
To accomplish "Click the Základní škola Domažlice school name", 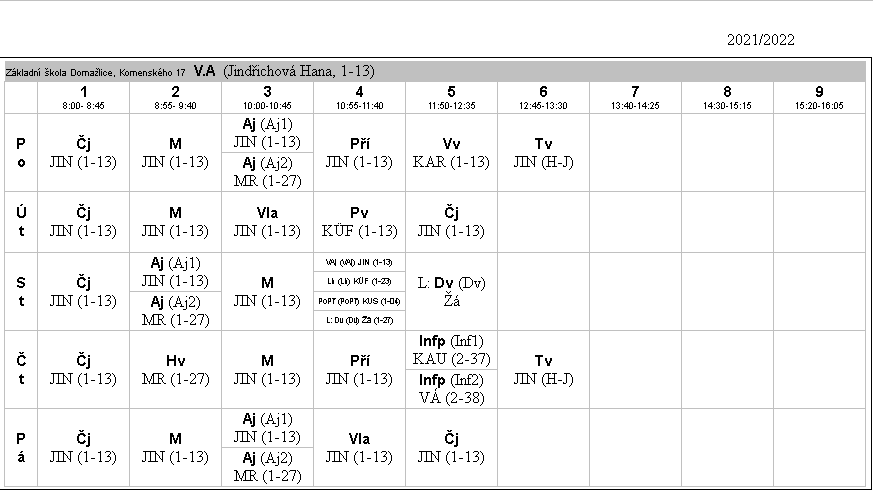I will coord(96,72).
